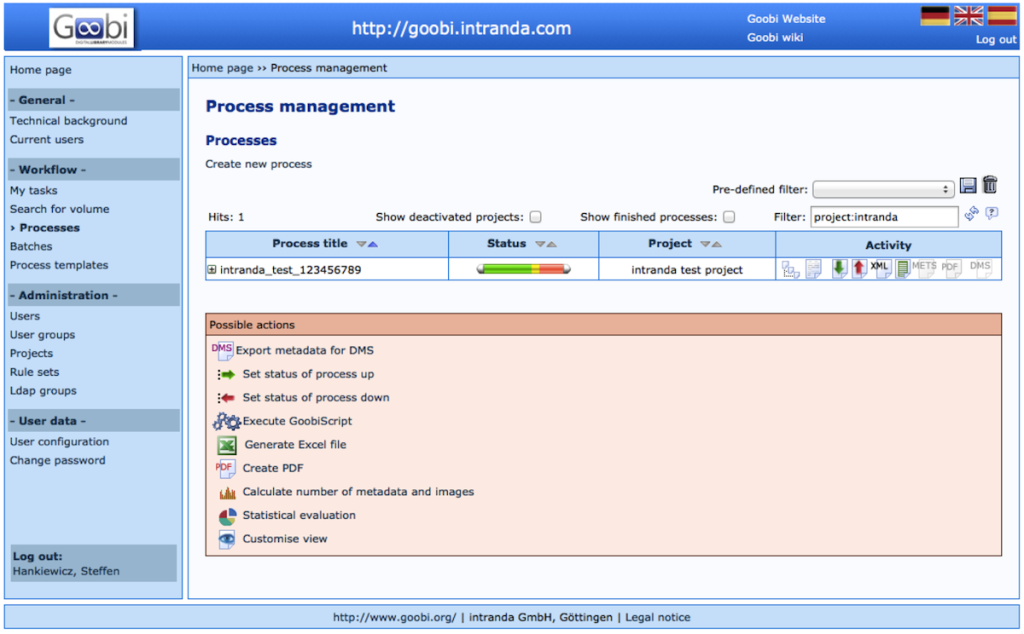Click the Create new process link
Screen dimensions: 1024x634
pos(259,164)
